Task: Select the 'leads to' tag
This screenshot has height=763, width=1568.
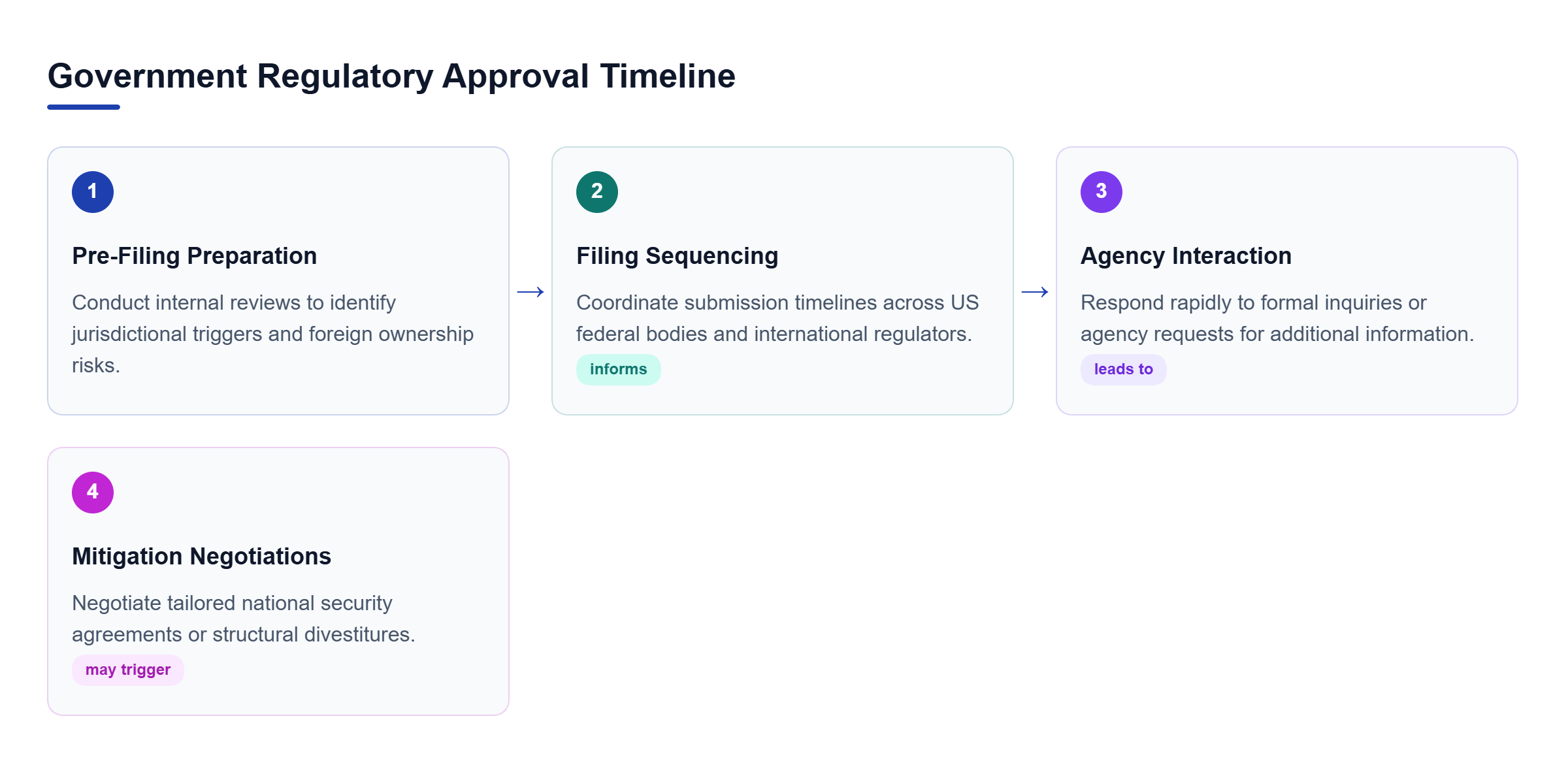Action: [x=1123, y=370]
